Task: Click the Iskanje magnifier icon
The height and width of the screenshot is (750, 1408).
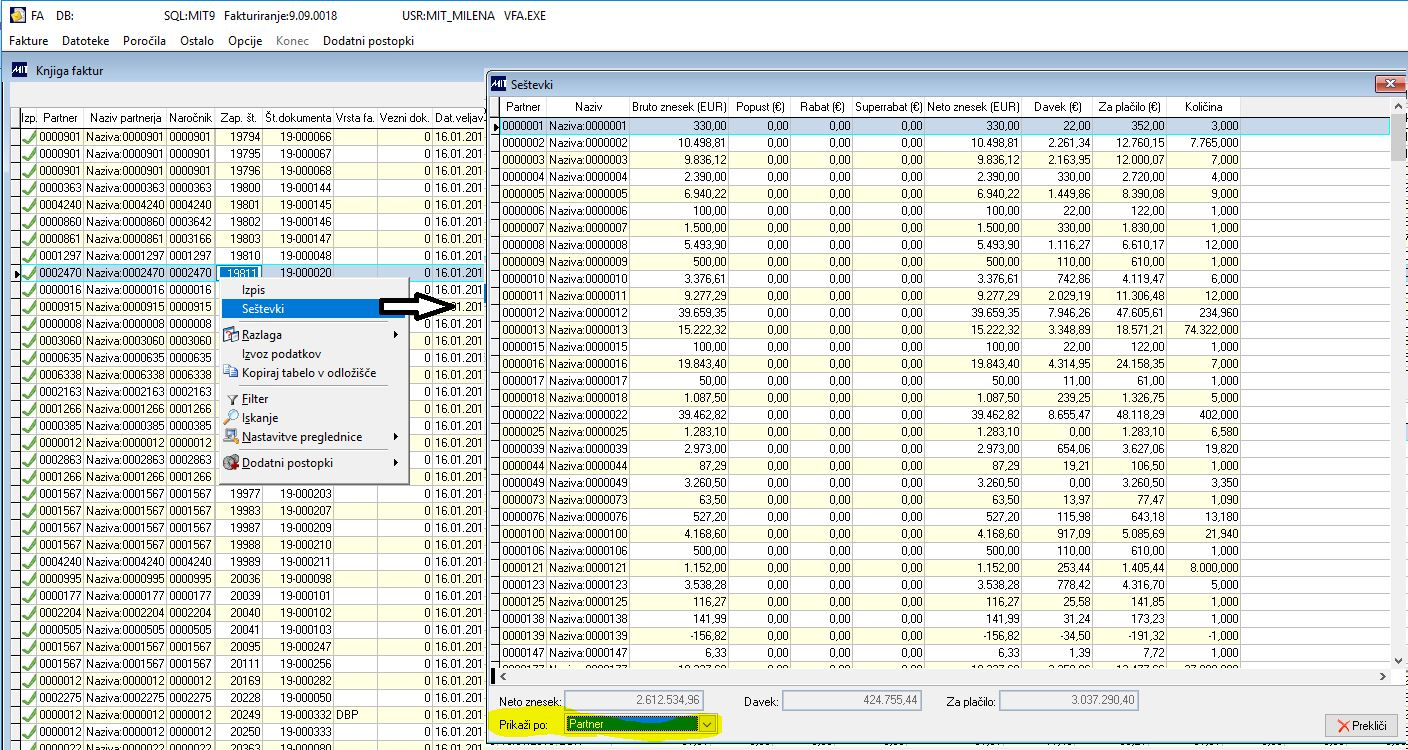Action: point(232,417)
